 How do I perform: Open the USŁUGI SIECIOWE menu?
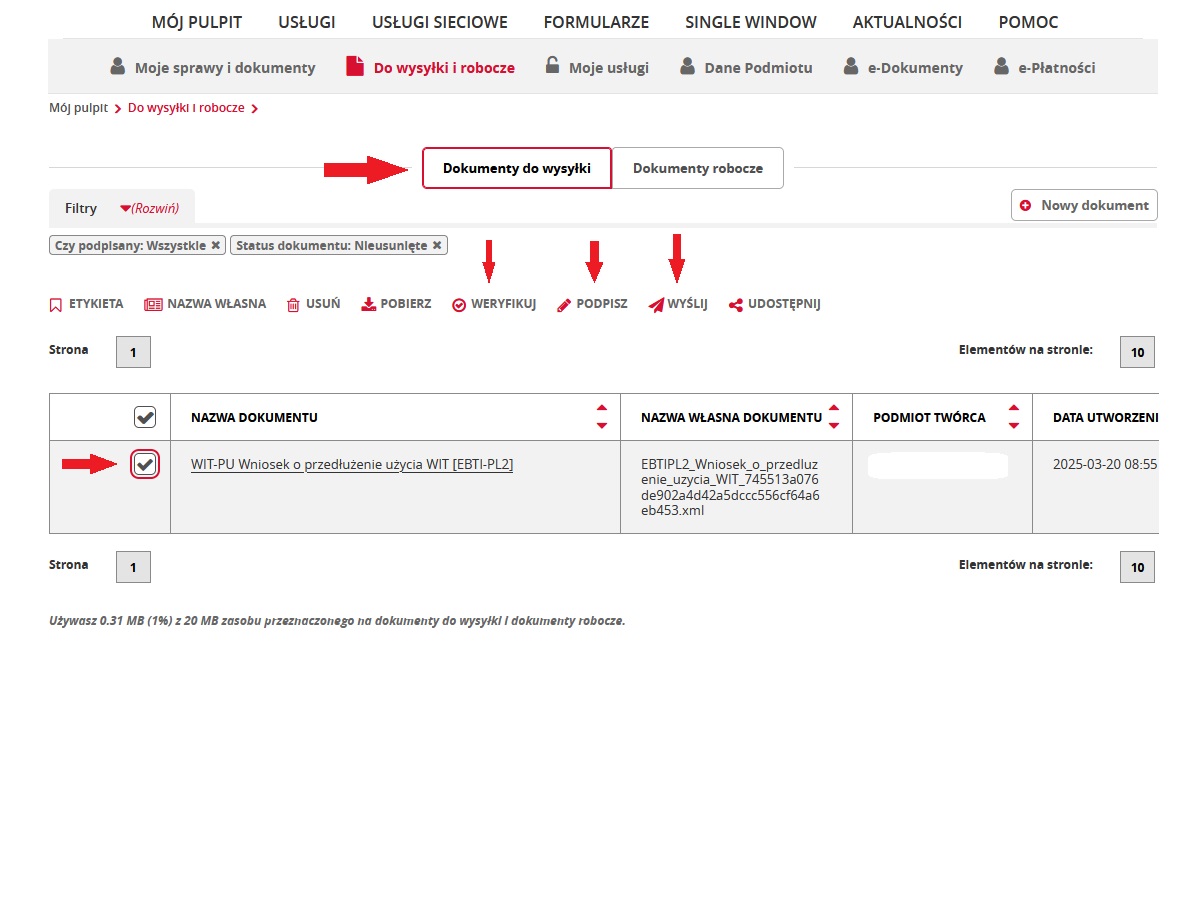[x=439, y=22]
